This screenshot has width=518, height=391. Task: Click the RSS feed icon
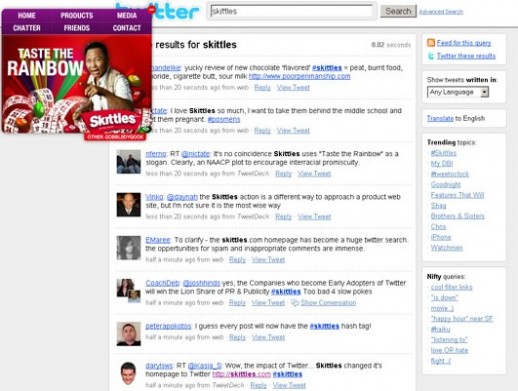tap(431, 43)
